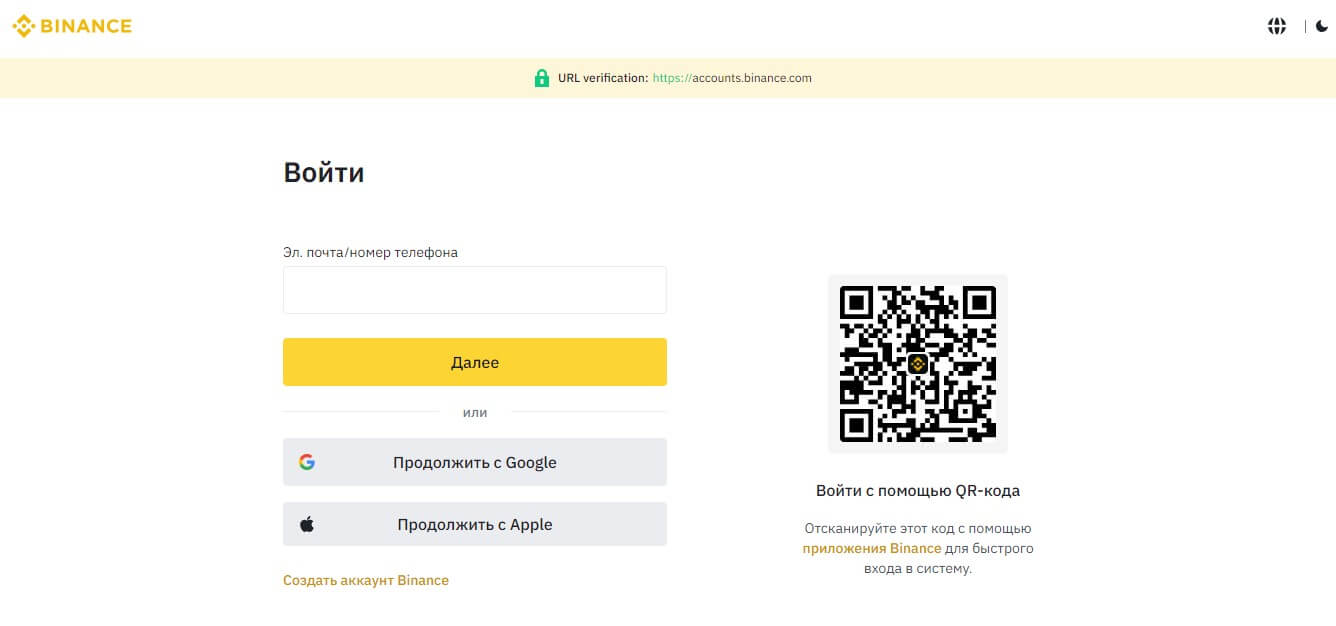Click the Binance logo inside the QR code

coord(917,364)
